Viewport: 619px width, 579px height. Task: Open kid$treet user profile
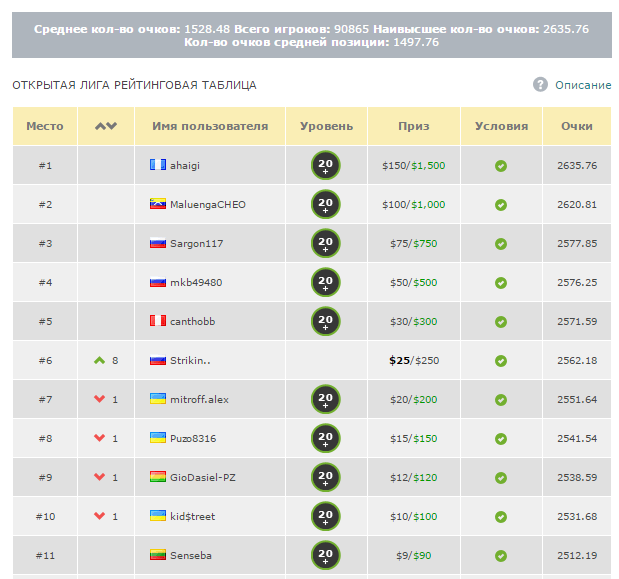point(192,516)
